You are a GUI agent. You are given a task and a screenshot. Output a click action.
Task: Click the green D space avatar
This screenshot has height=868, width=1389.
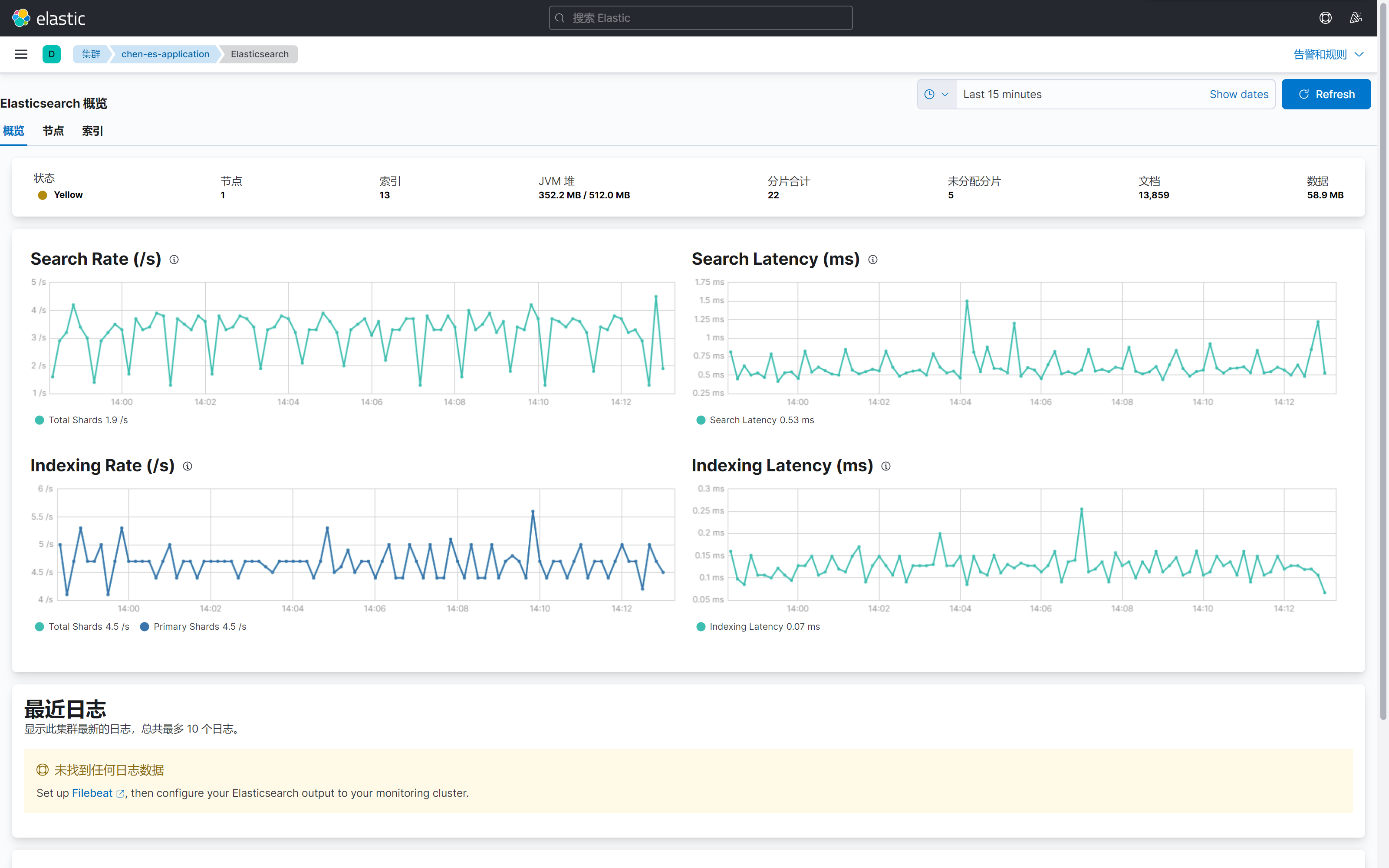pyautogui.click(x=51, y=54)
